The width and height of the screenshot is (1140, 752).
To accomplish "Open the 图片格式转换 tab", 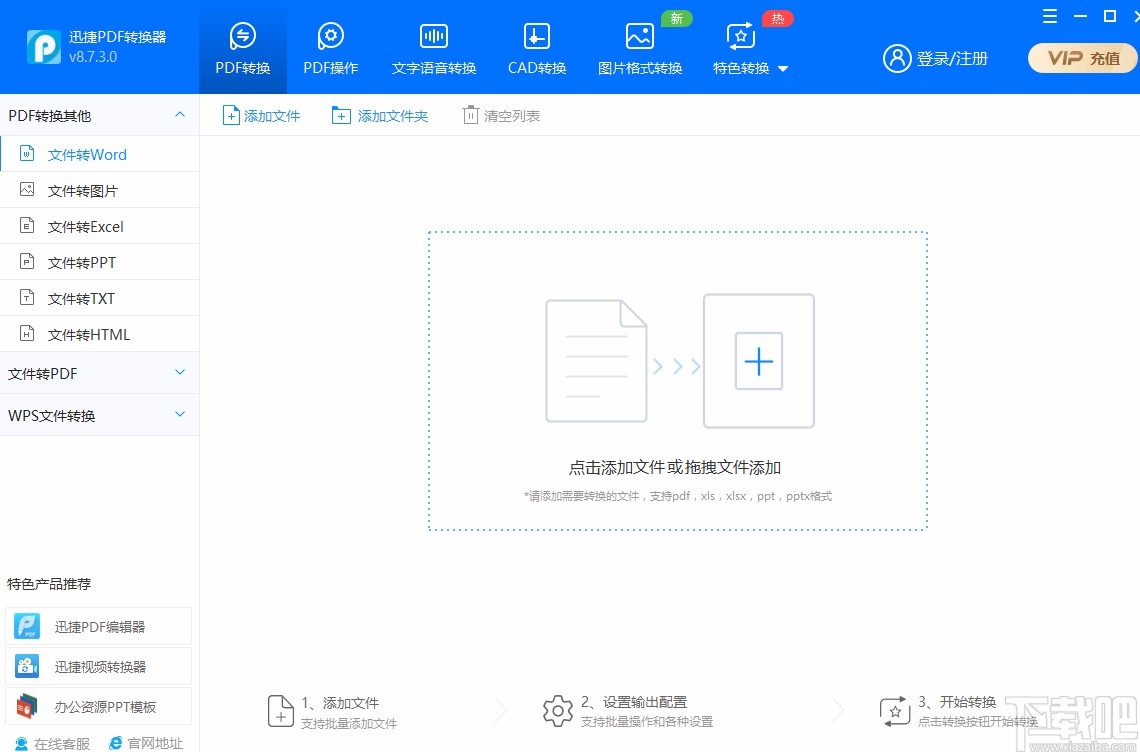I will point(640,48).
